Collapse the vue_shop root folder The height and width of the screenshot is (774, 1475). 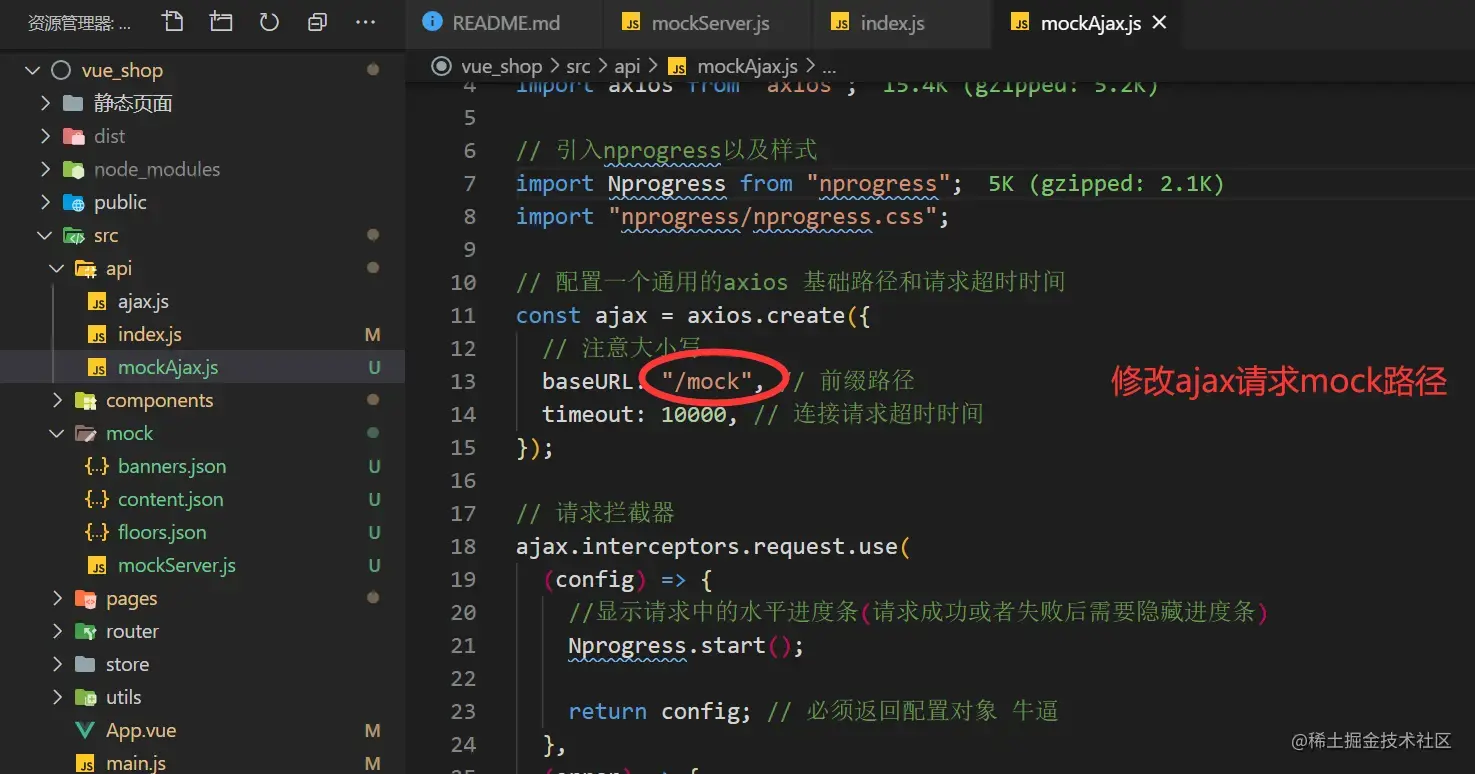click(33, 70)
